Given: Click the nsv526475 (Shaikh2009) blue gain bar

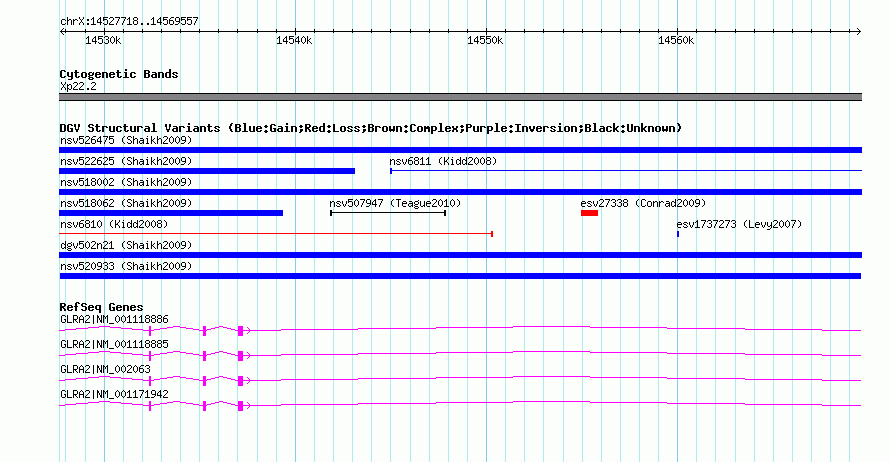Looking at the screenshot, I should [x=460, y=150].
